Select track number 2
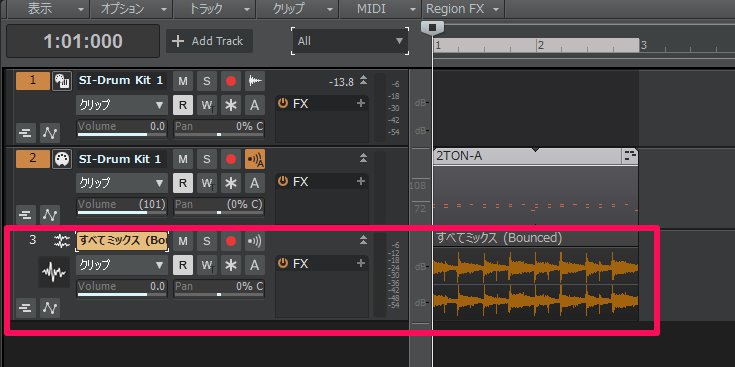 coord(32,159)
